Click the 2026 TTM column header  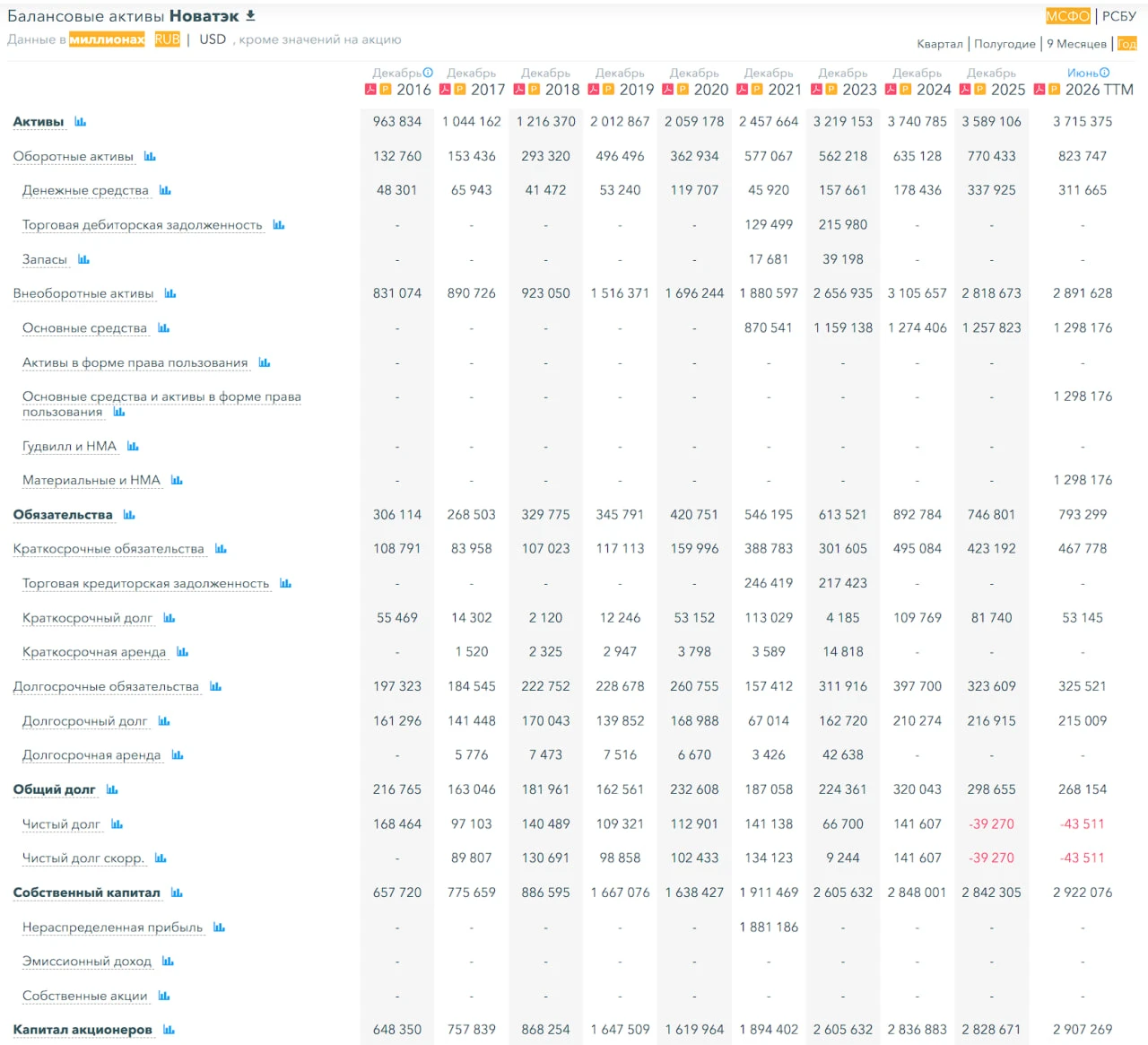click(x=1099, y=90)
